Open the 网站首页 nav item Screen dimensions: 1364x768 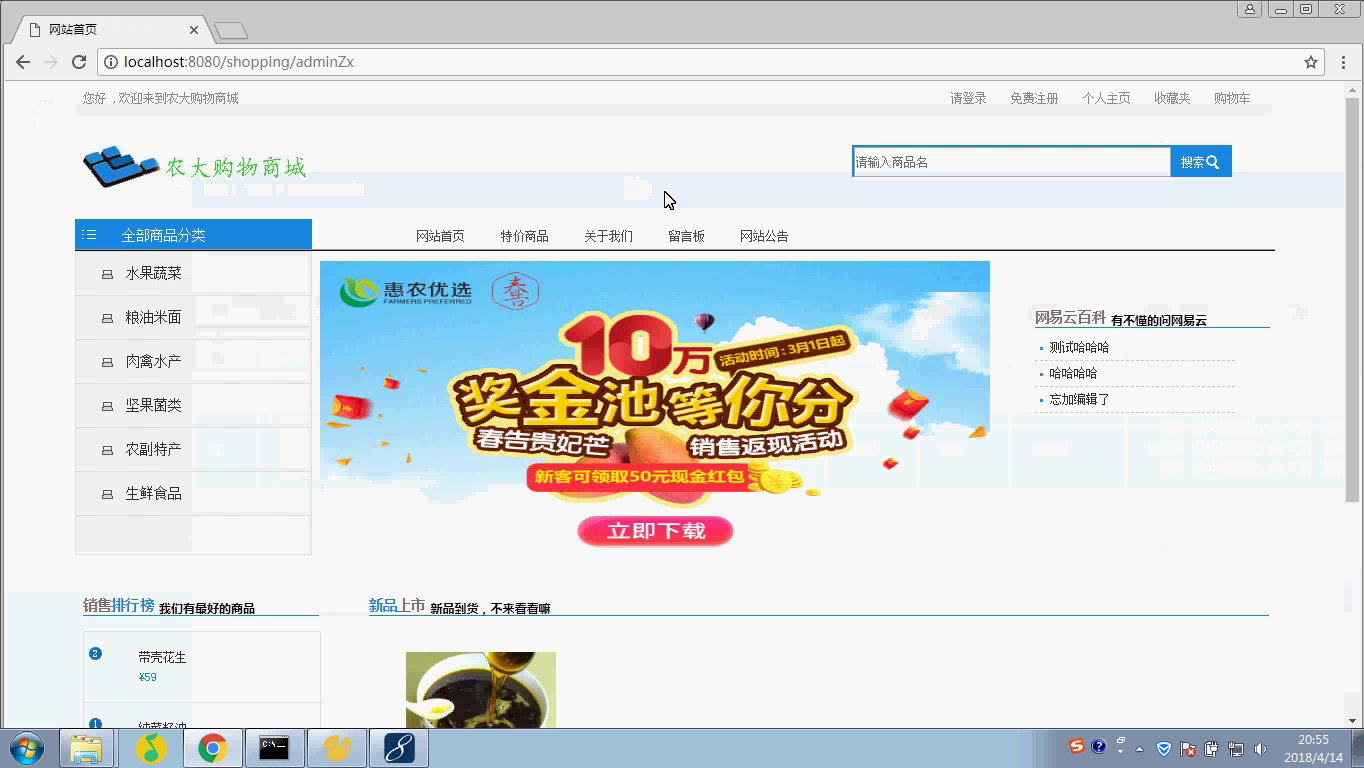coord(440,236)
